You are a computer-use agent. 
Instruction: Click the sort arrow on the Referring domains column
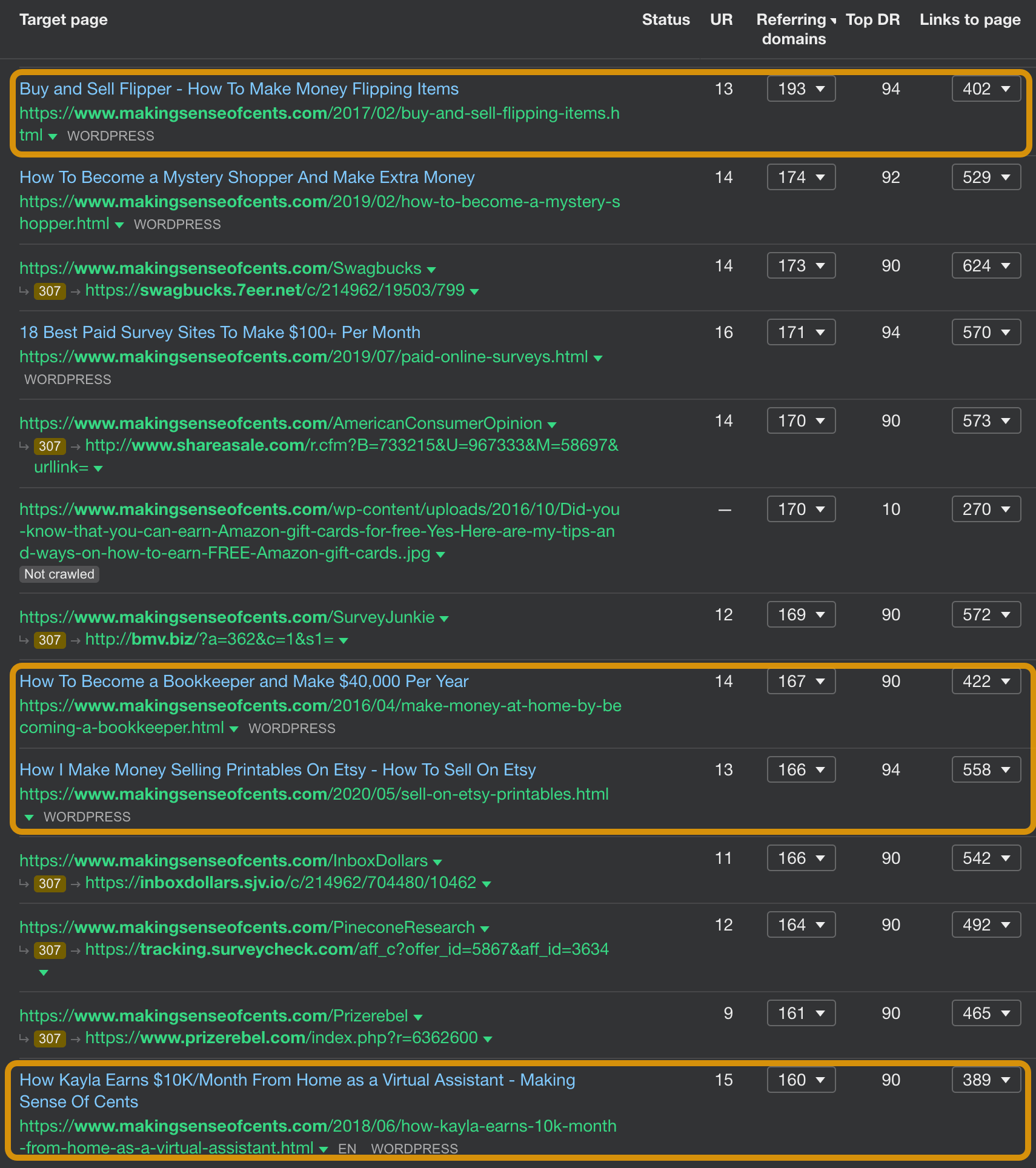[x=834, y=19]
